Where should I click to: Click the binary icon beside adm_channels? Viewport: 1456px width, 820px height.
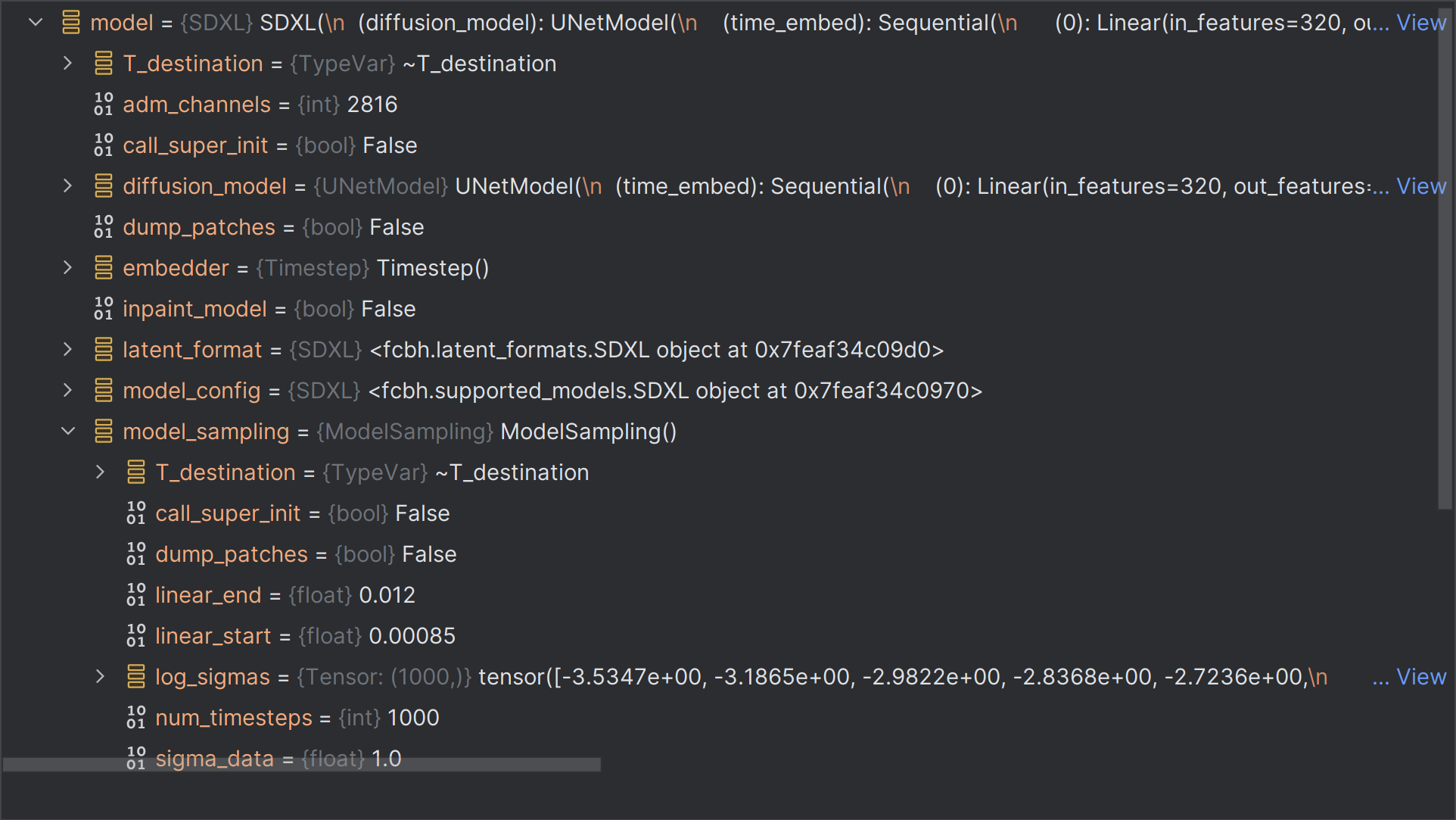104,104
